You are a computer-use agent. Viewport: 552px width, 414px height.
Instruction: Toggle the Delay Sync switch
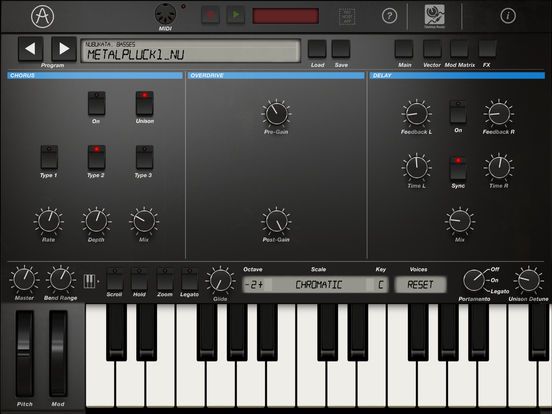click(x=458, y=168)
